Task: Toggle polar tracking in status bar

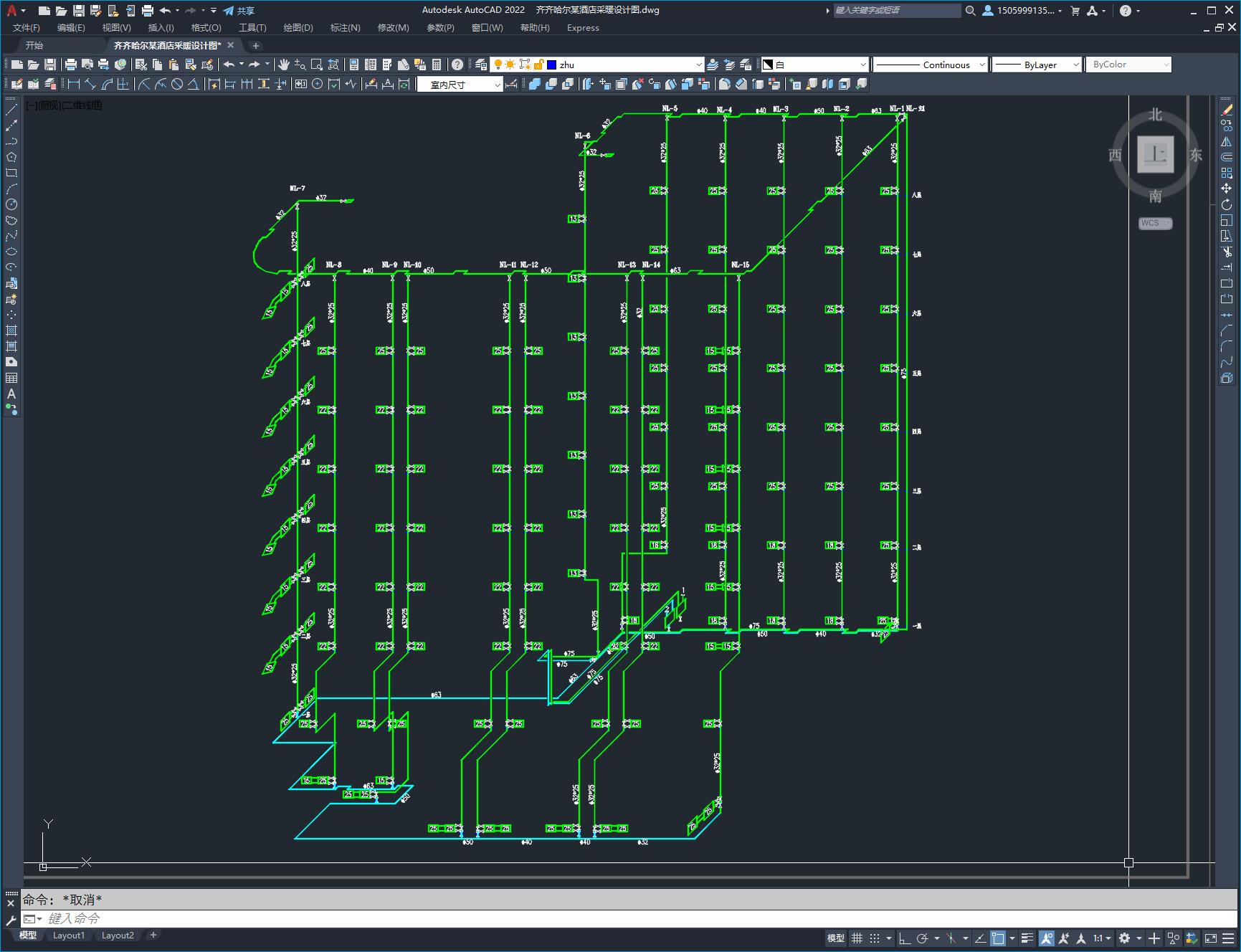Action: [923, 938]
